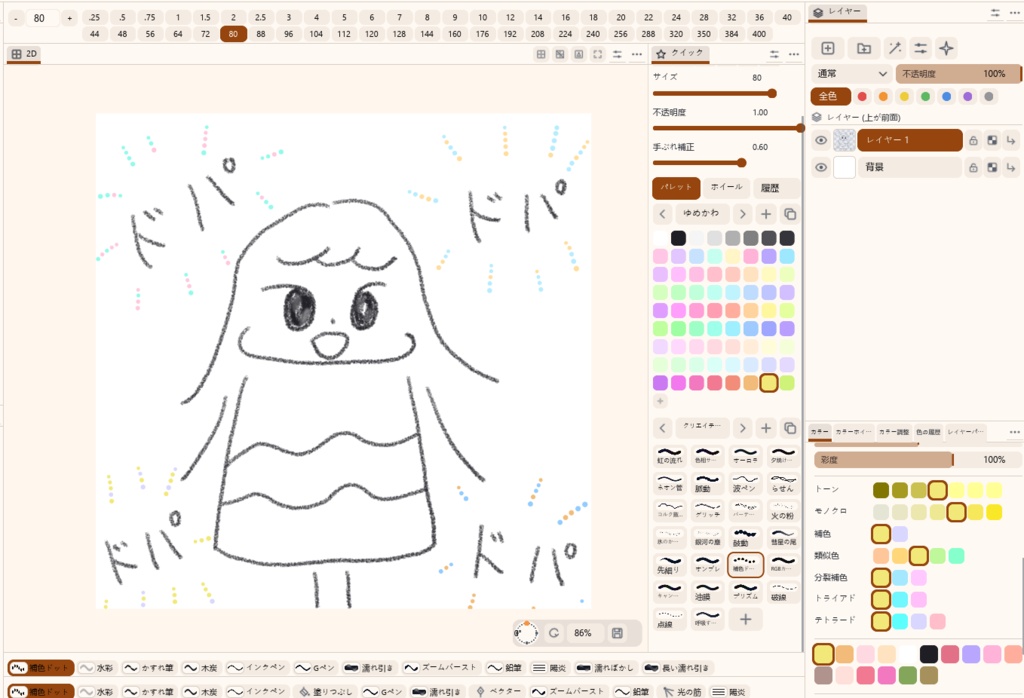Decrease brush size with - button

tap(16, 18)
